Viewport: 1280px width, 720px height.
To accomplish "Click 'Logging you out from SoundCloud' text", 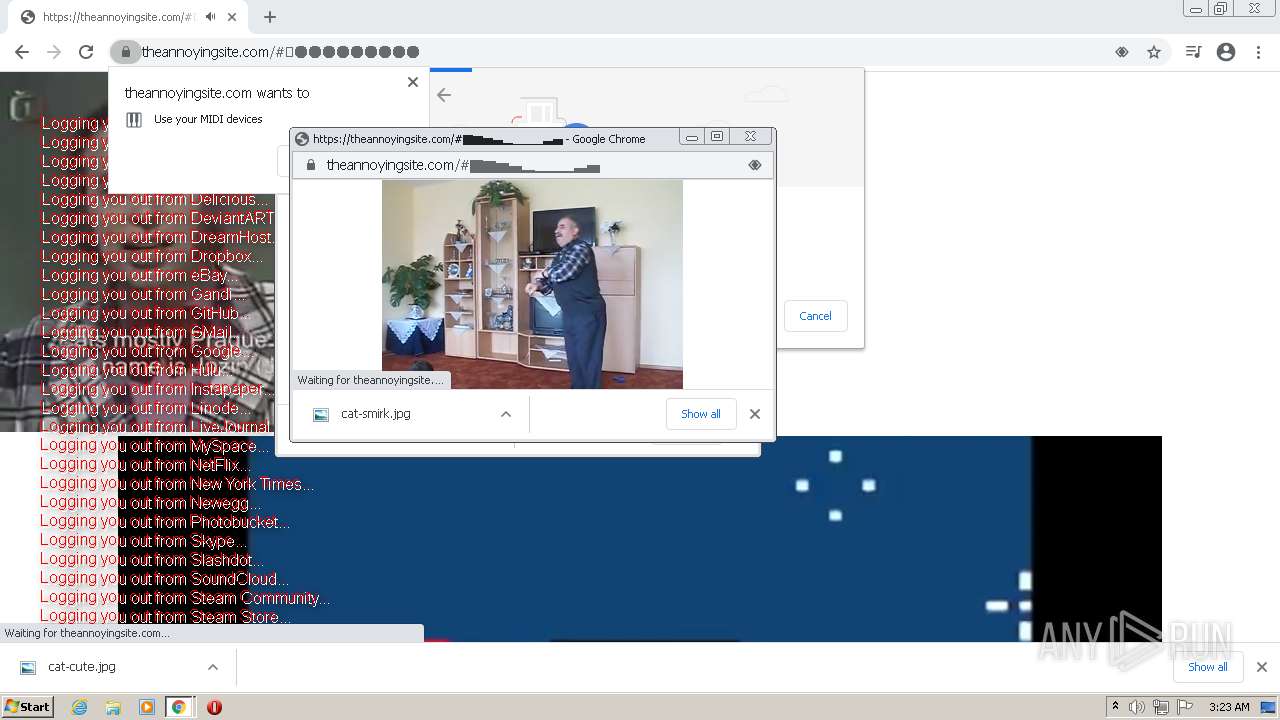I will pyautogui.click(x=165, y=579).
